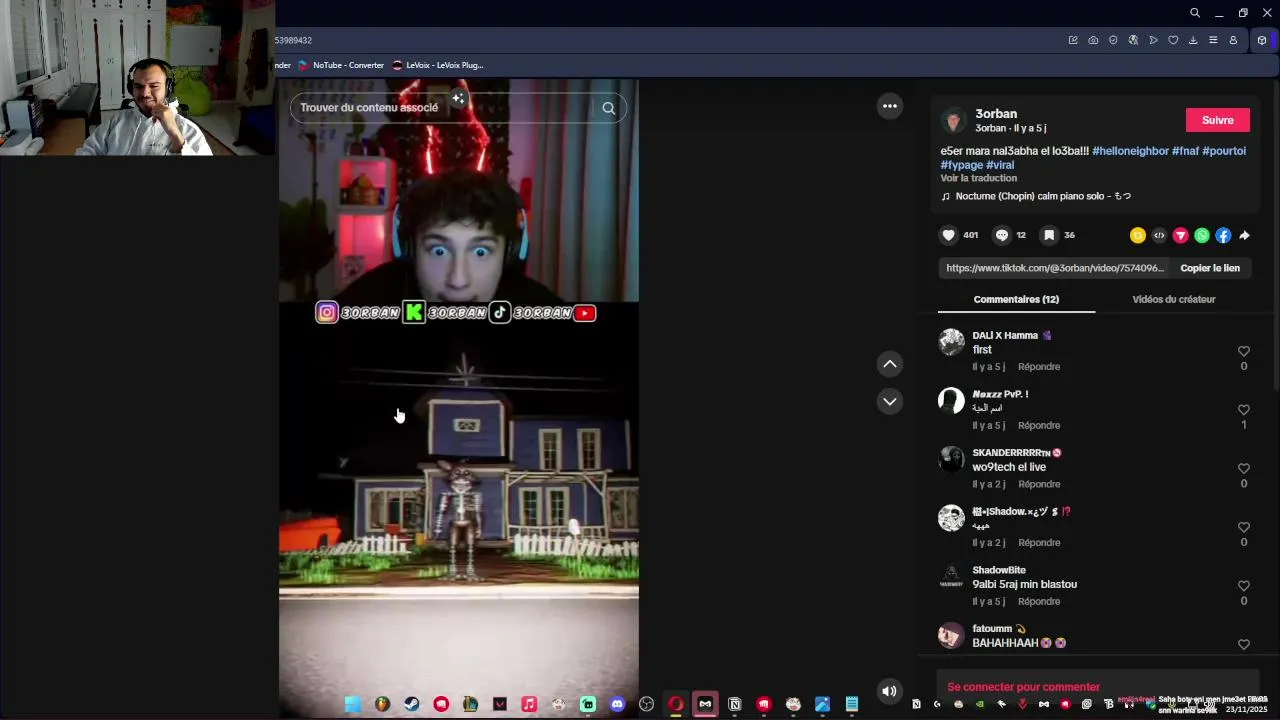Click 'Voir la traduction' link
This screenshot has width=1280, height=720.
click(978, 178)
